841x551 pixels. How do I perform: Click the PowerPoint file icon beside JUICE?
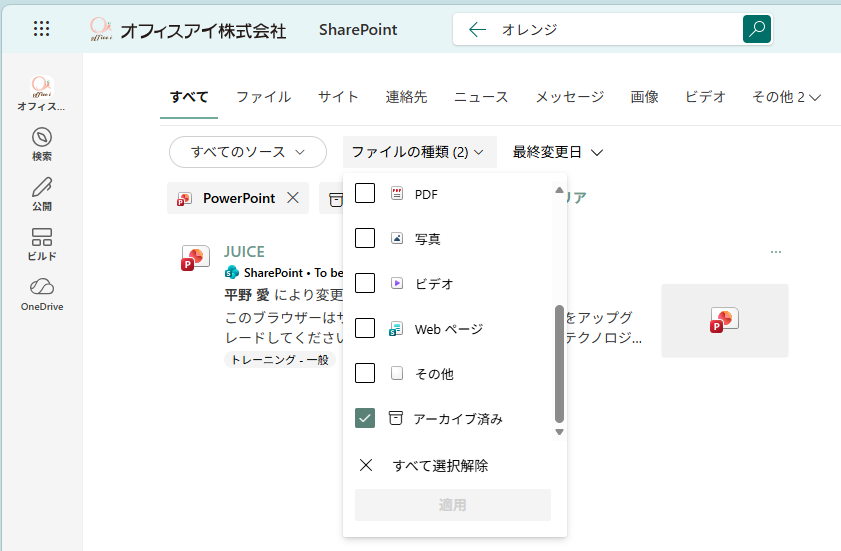point(195,258)
